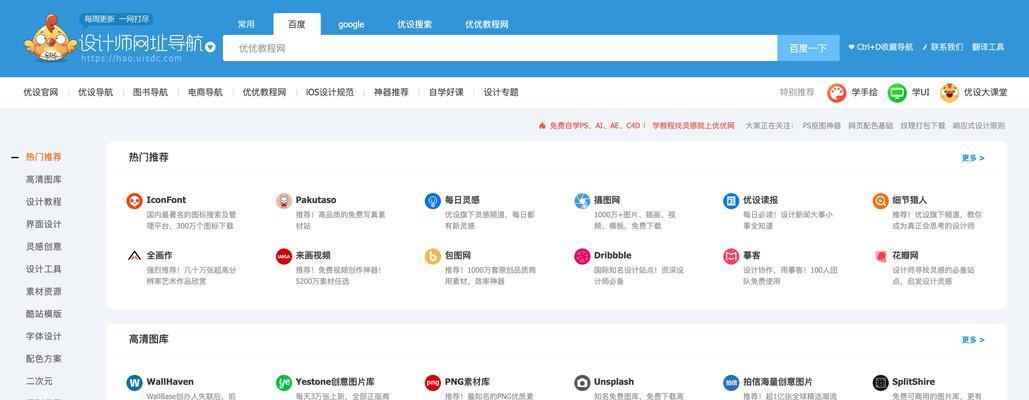Open 网页配色基础 trending link
Viewport: 1029px width, 400px height.
pos(871,125)
